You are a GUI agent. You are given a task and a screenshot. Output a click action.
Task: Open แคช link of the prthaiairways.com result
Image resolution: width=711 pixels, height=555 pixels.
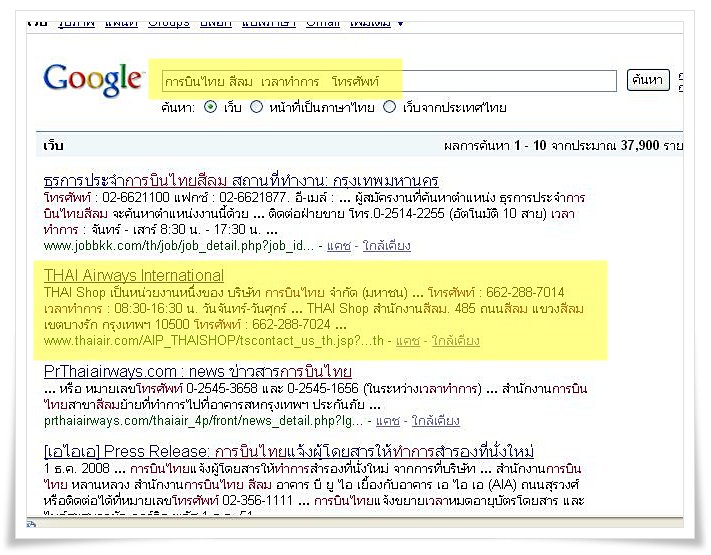tap(388, 421)
